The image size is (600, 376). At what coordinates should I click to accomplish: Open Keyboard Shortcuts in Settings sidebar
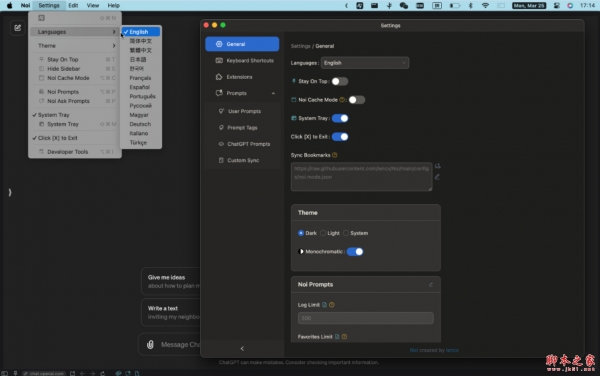click(242, 60)
